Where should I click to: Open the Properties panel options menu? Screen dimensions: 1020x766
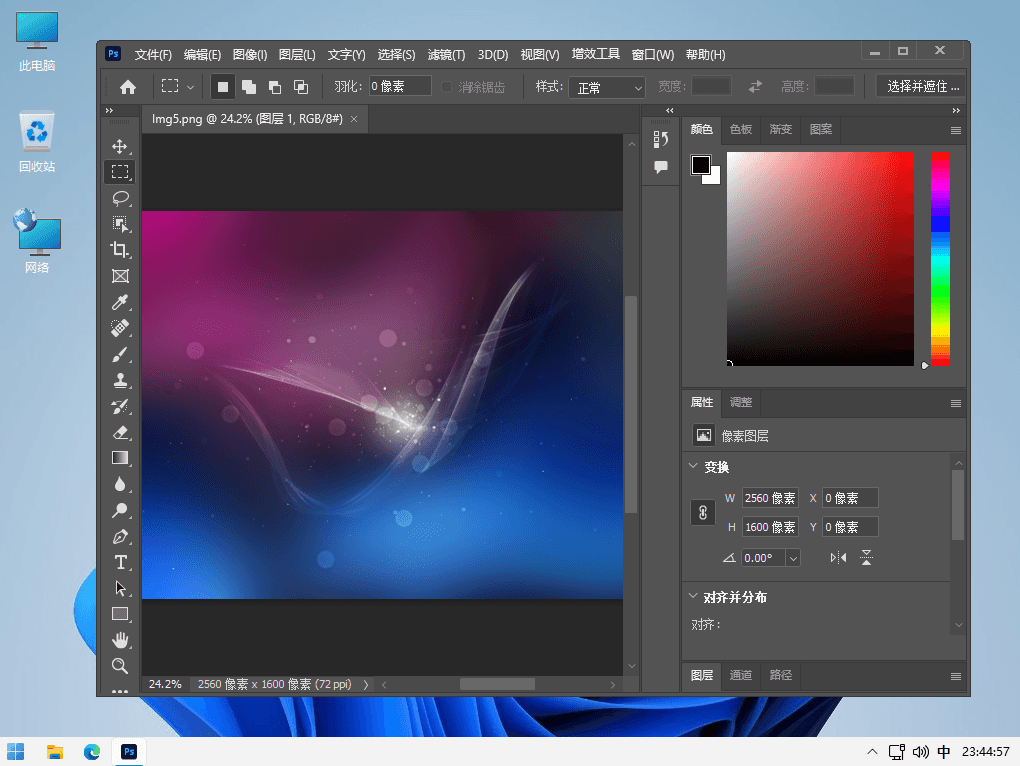956,403
